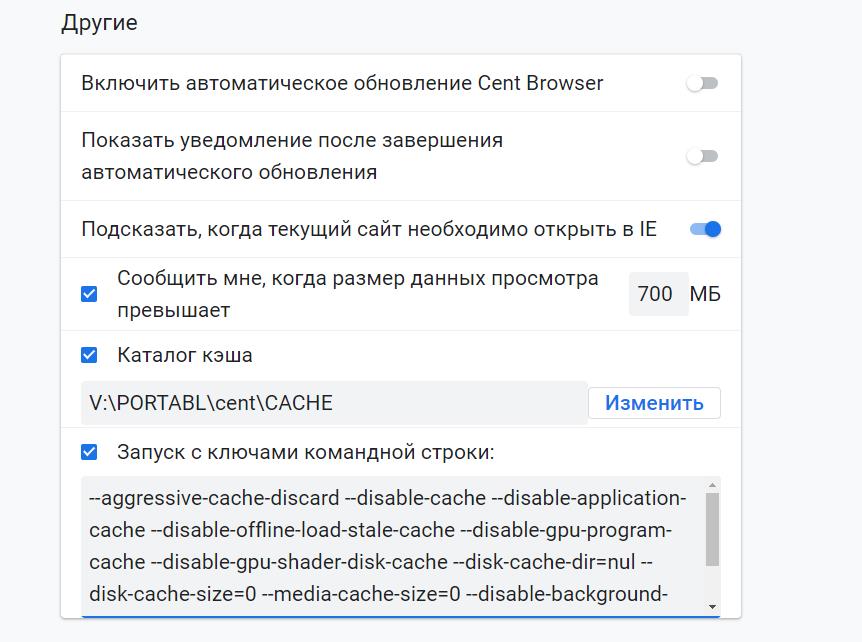Click the Включить автоматическое обновление label row
This screenshot has height=642, width=862.
click(401, 84)
